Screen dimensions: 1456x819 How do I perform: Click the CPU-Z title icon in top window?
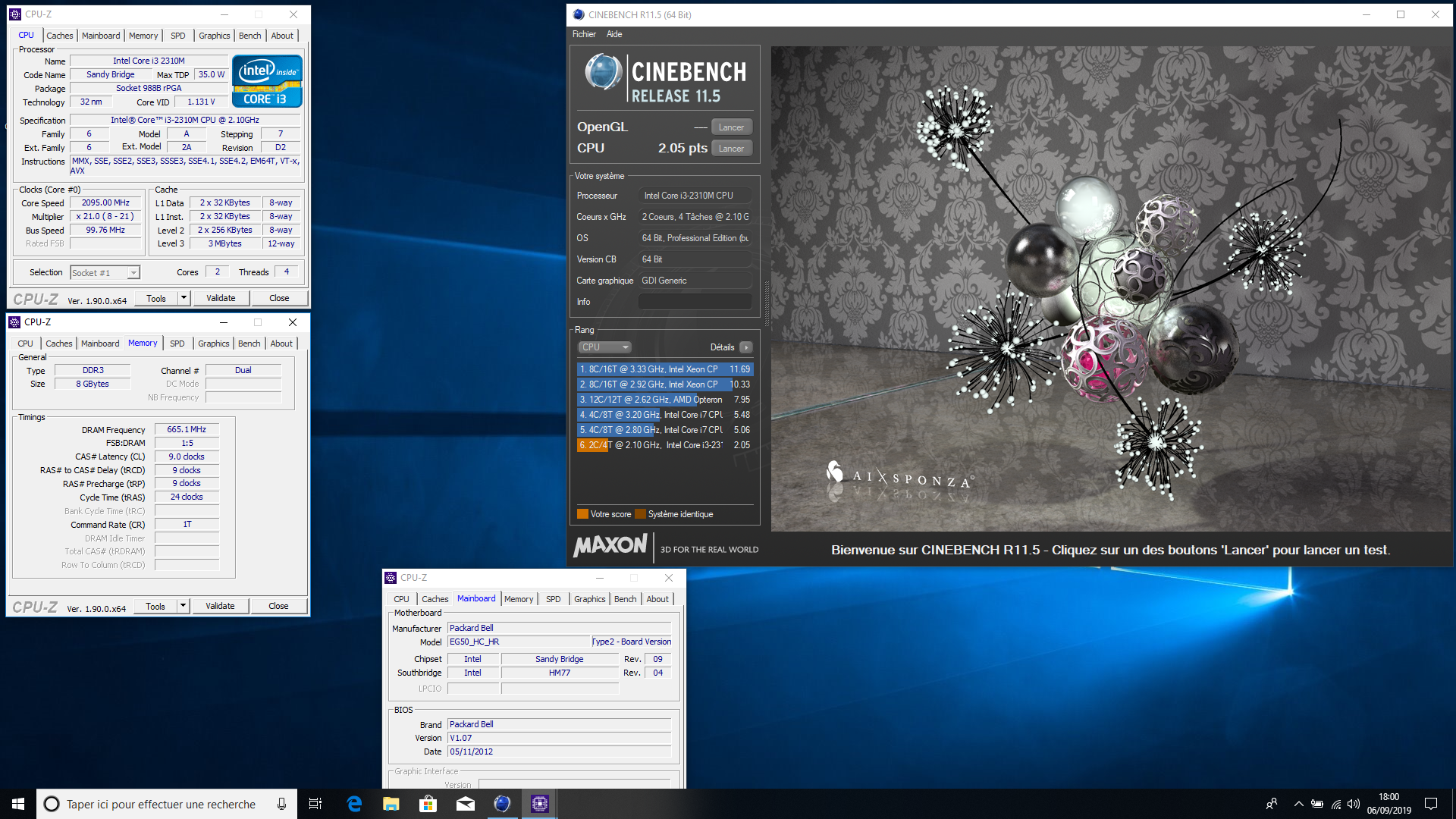[x=15, y=14]
